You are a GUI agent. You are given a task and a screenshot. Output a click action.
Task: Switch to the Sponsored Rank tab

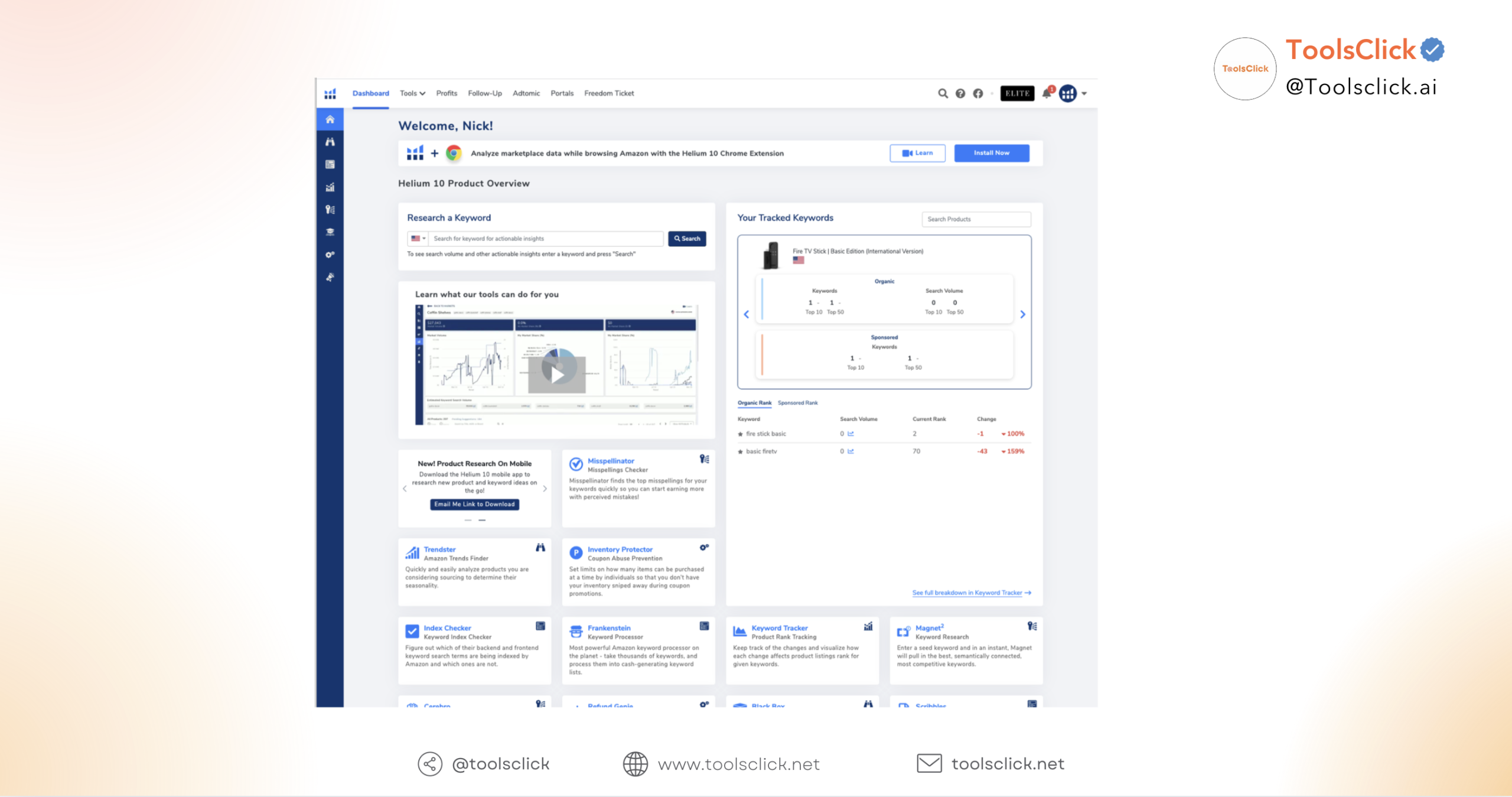[x=797, y=403]
